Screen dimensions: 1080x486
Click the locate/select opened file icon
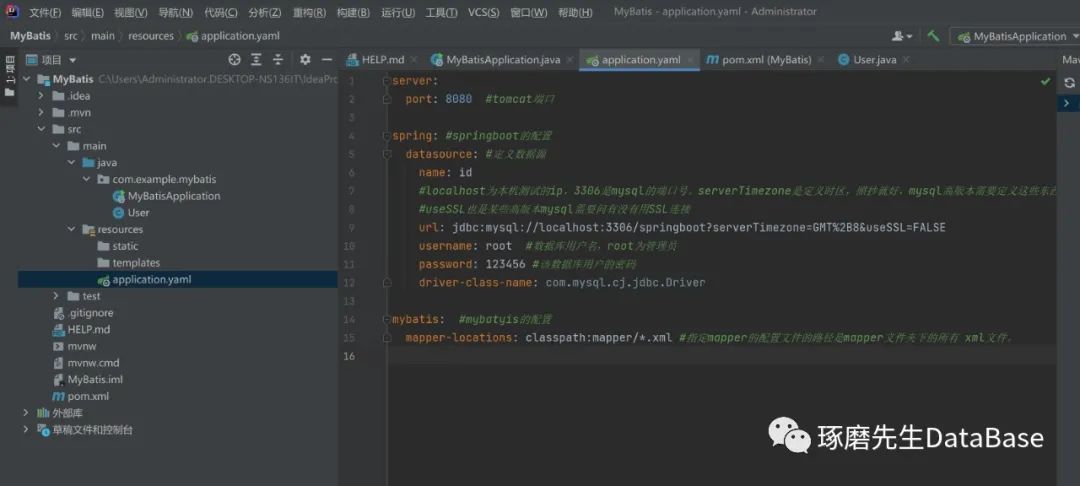click(234, 60)
